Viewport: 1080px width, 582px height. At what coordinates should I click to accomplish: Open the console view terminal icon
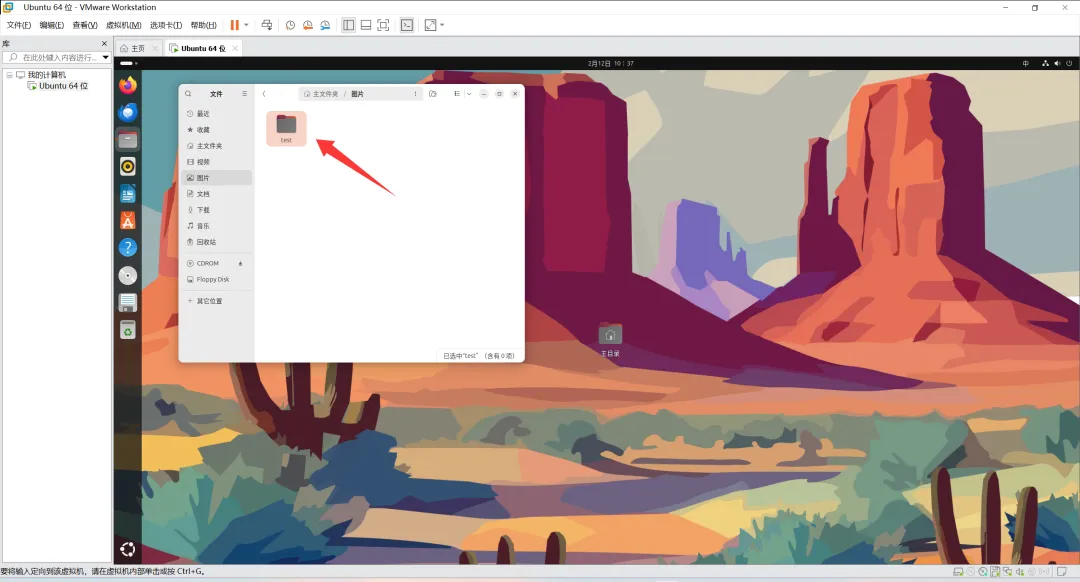click(x=407, y=25)
